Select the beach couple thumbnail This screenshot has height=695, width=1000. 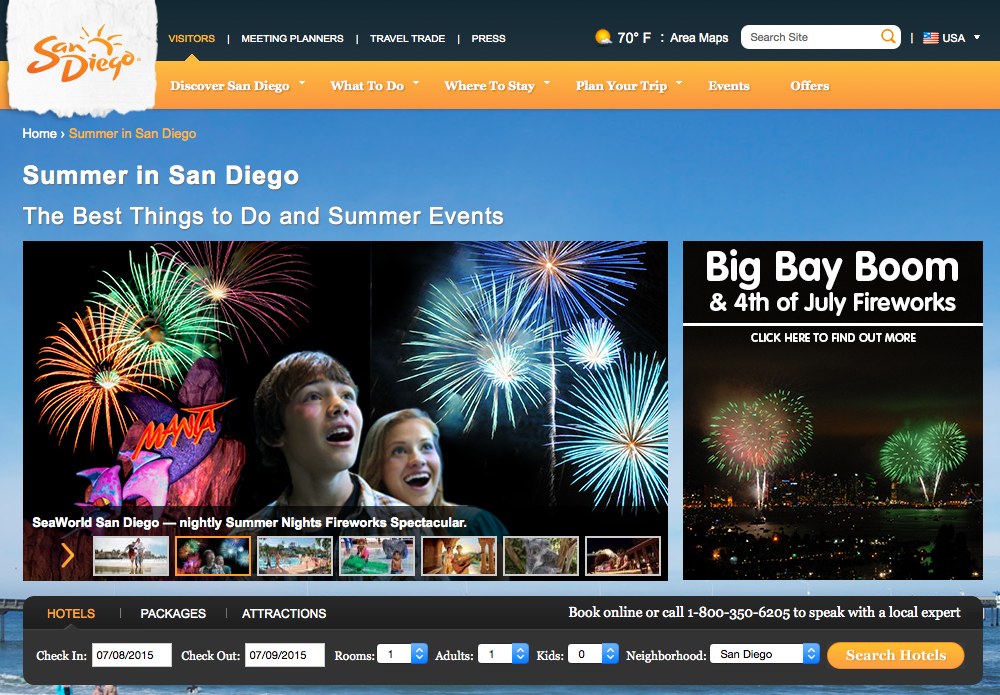pos(131,555)
